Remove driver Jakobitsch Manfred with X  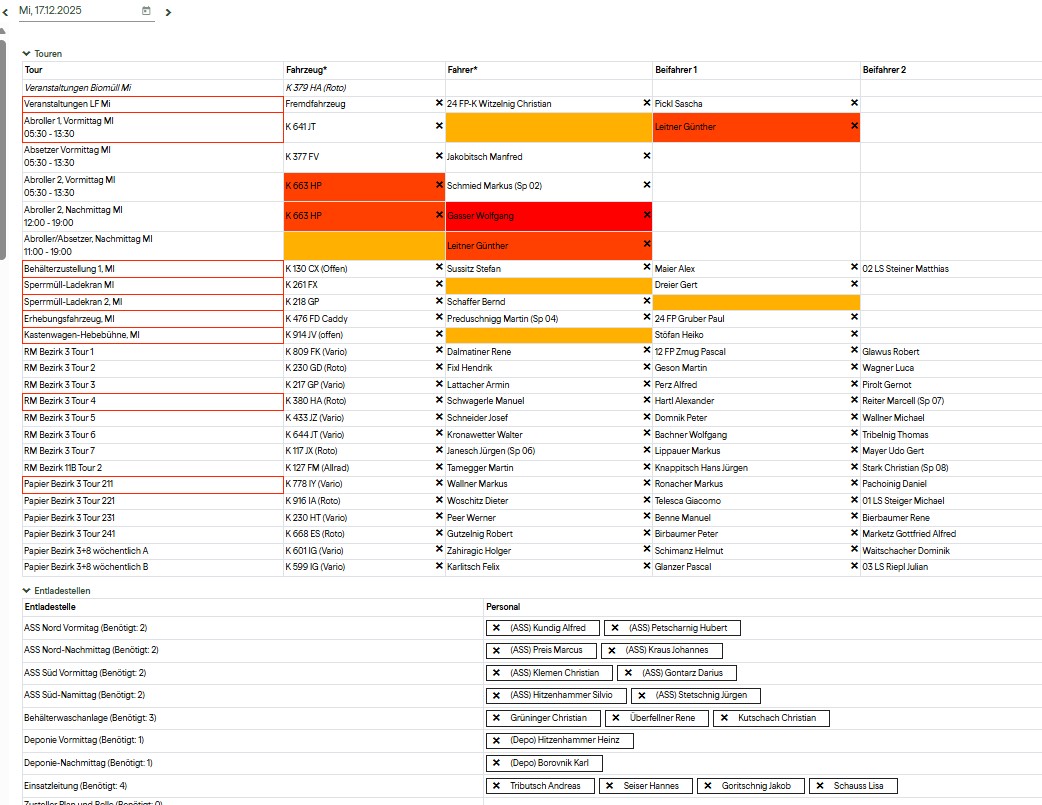[x=646, y=156]
